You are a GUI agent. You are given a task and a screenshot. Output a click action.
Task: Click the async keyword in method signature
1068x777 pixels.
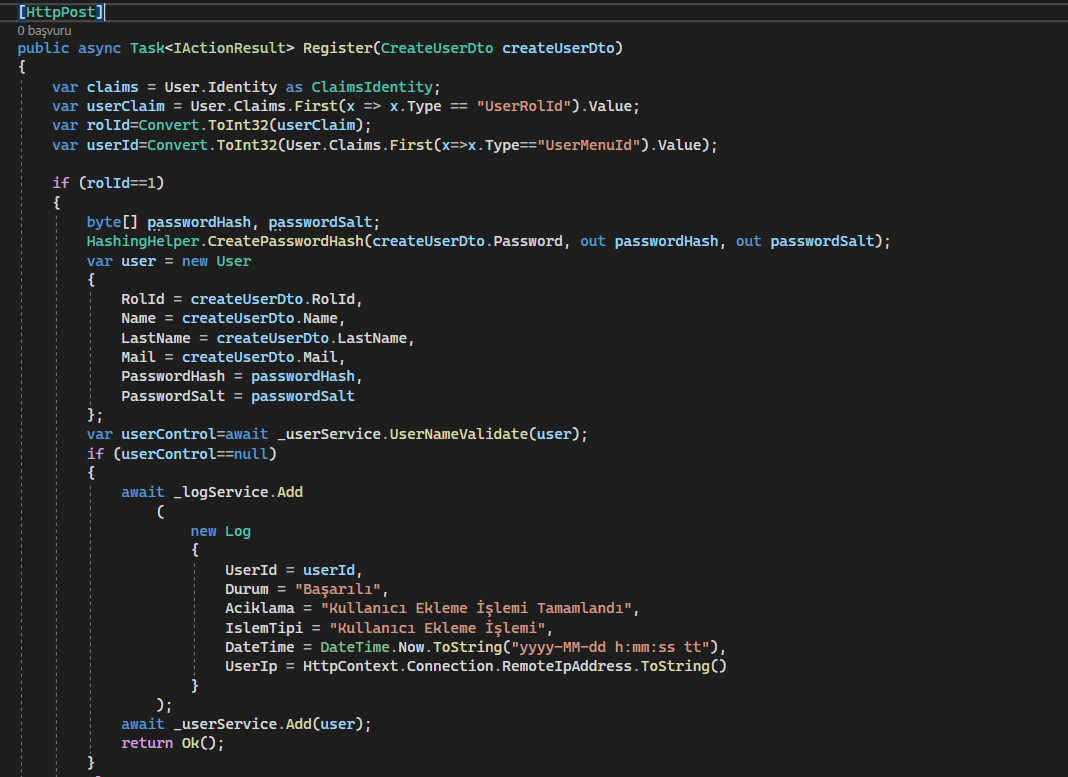pos(99,48)
